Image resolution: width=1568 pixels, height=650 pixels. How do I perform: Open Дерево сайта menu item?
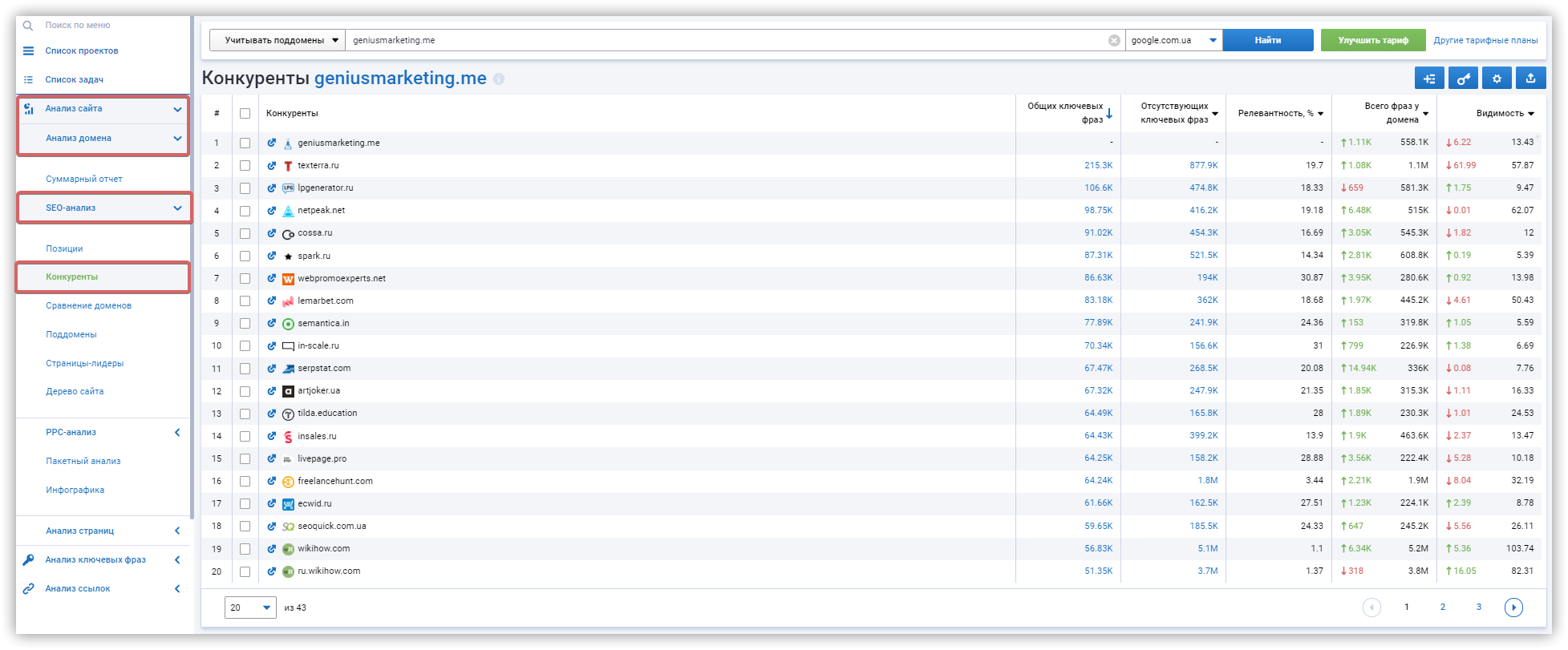[x=75, y=391]
